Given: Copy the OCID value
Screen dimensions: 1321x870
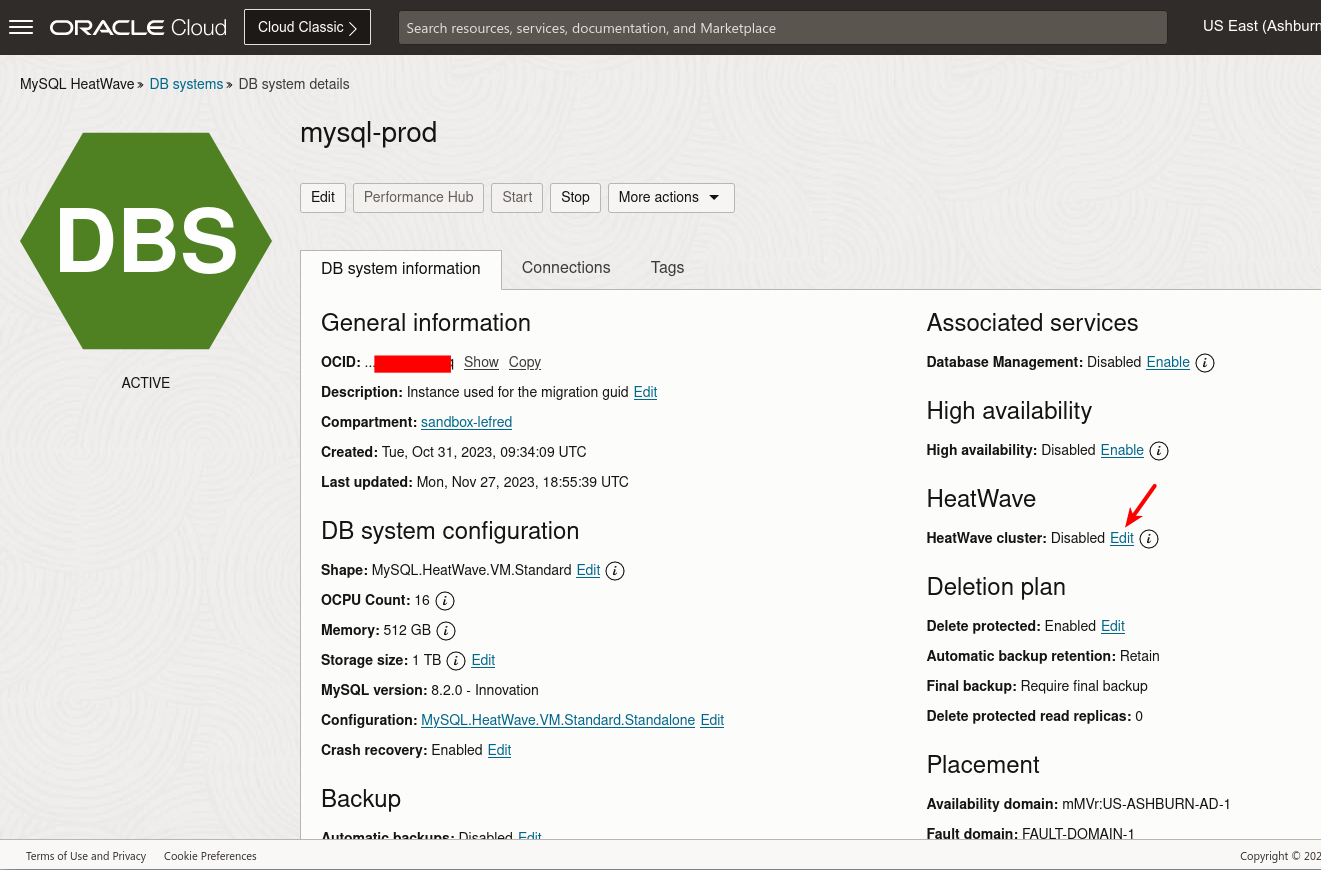Looking at the screenshot, I should [x=524, y=362].
